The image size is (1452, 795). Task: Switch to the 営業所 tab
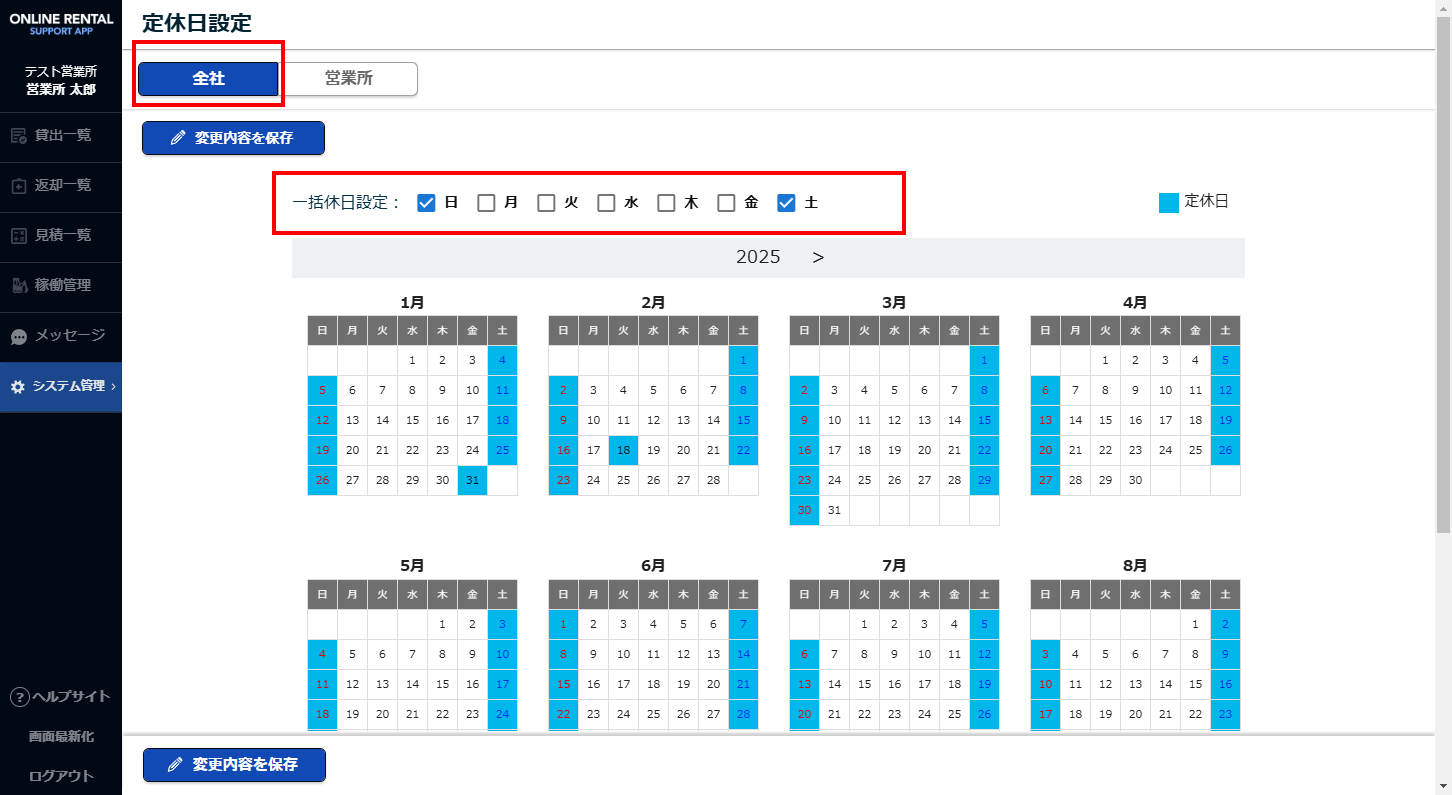point(348,78)
